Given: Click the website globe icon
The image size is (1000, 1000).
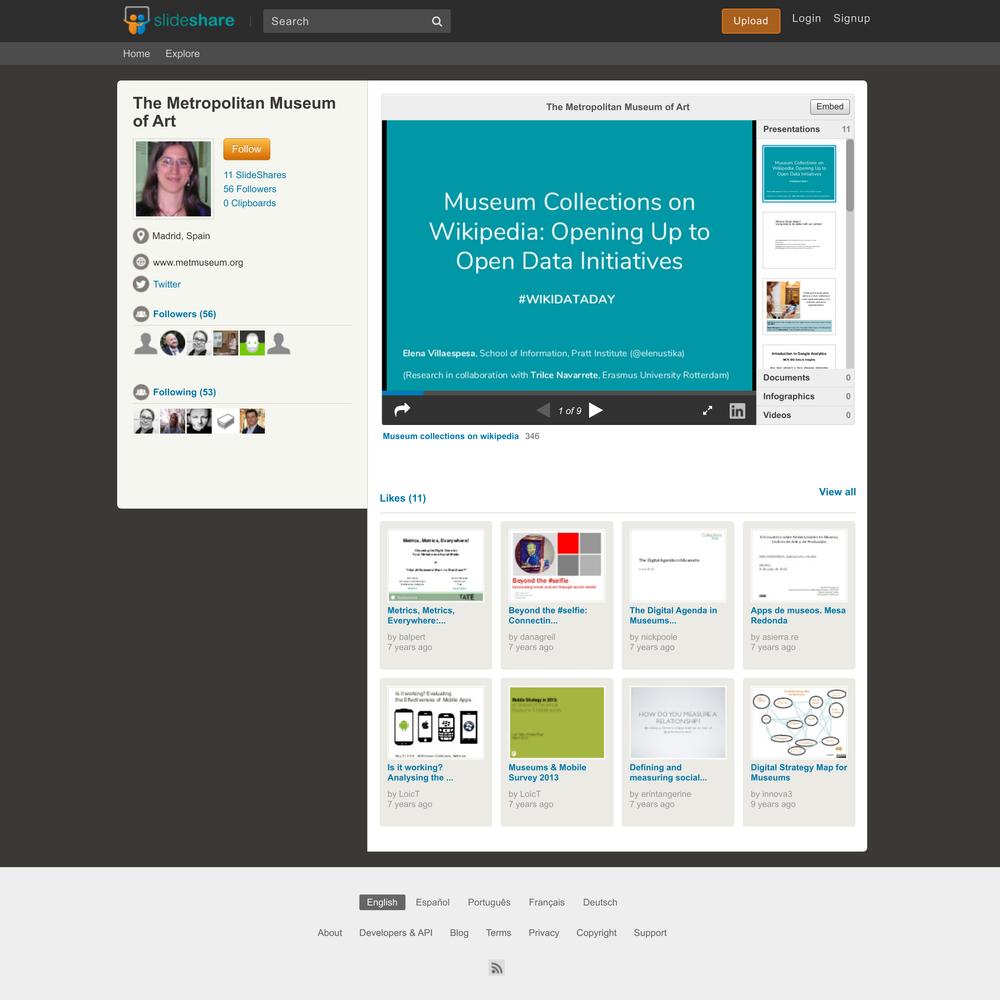Looking at the screenshot, I should coord(141,262).
